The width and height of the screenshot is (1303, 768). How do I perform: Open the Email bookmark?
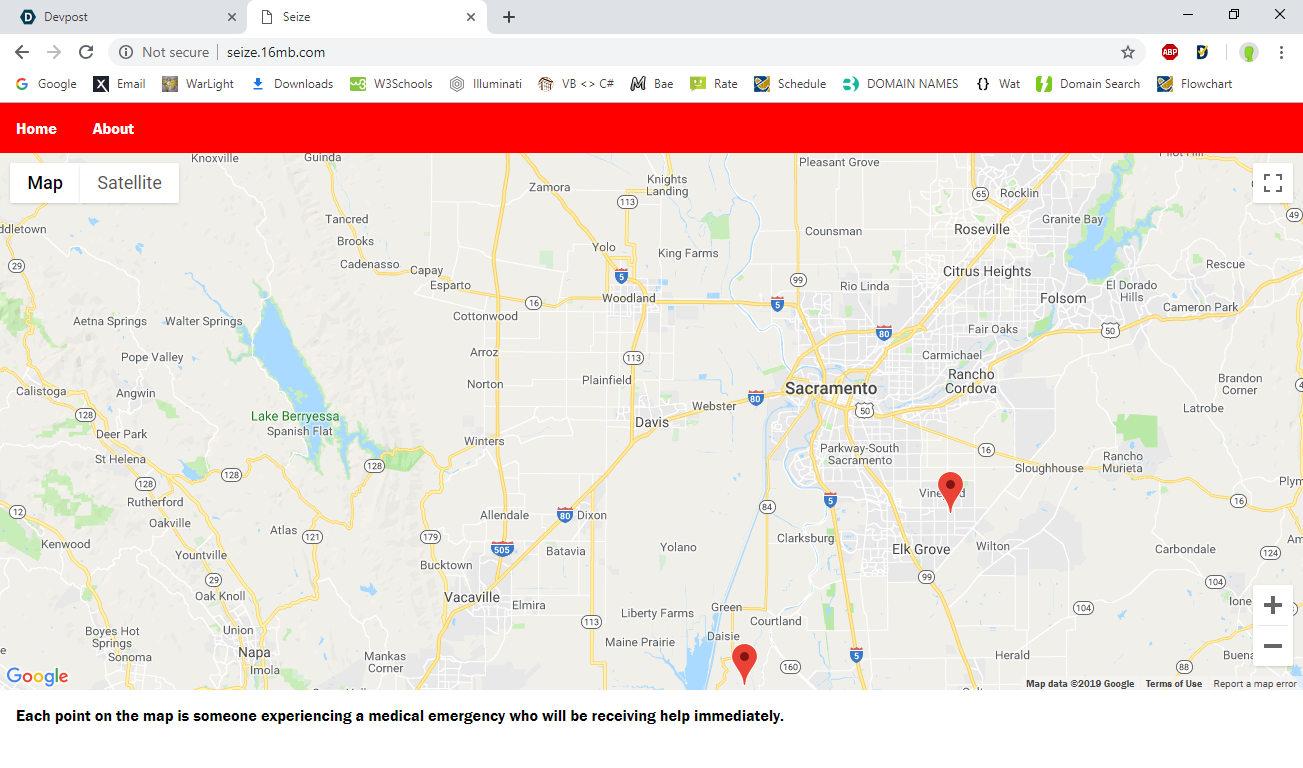[120, 84]
